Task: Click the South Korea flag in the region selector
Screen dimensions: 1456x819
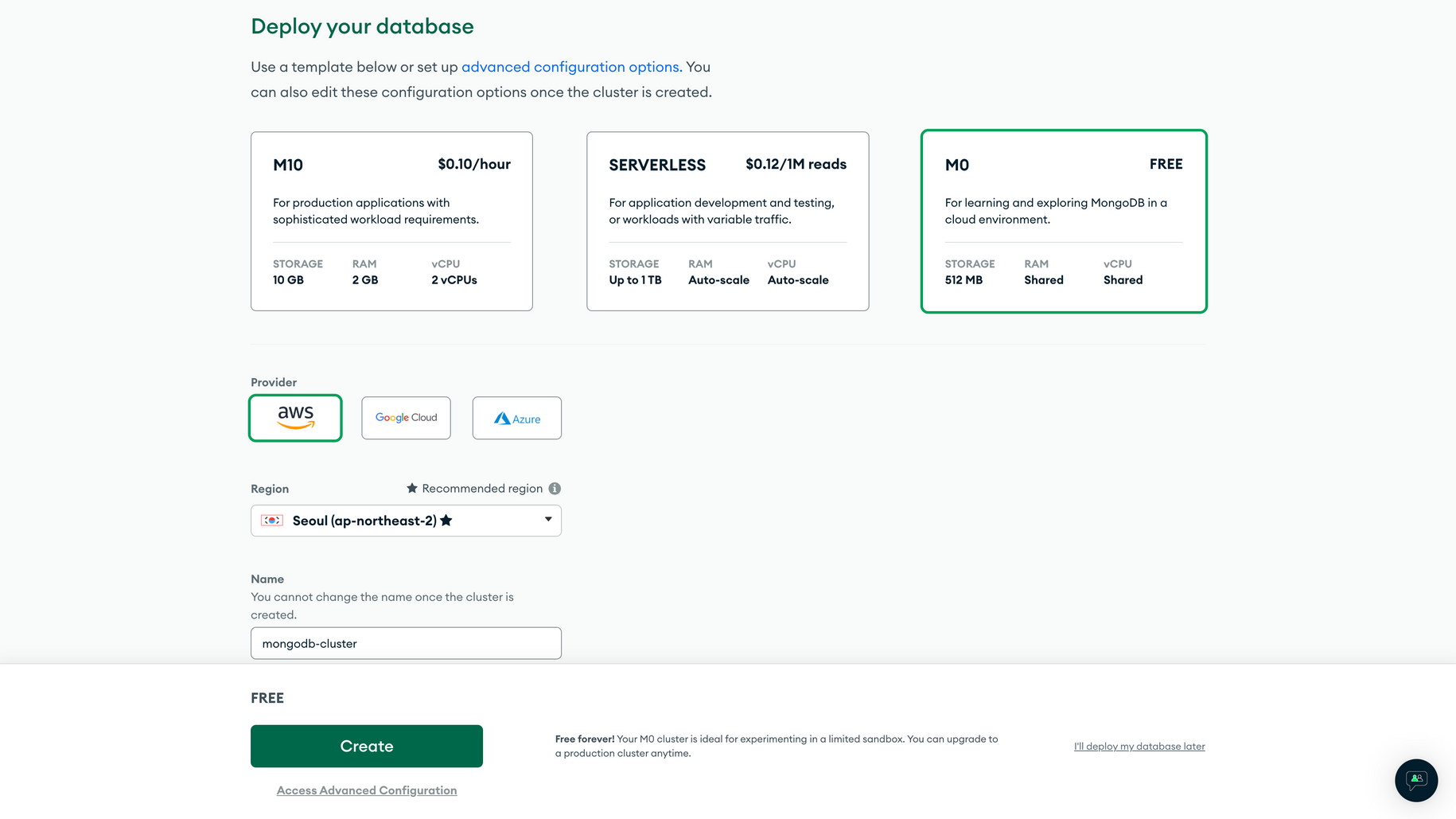Action: click(271, 520)
